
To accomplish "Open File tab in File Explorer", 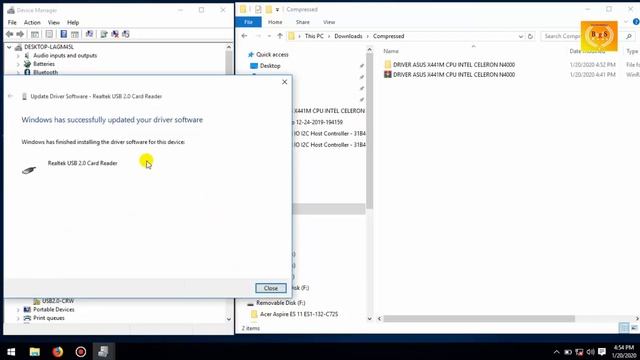I will pos(248,22).
